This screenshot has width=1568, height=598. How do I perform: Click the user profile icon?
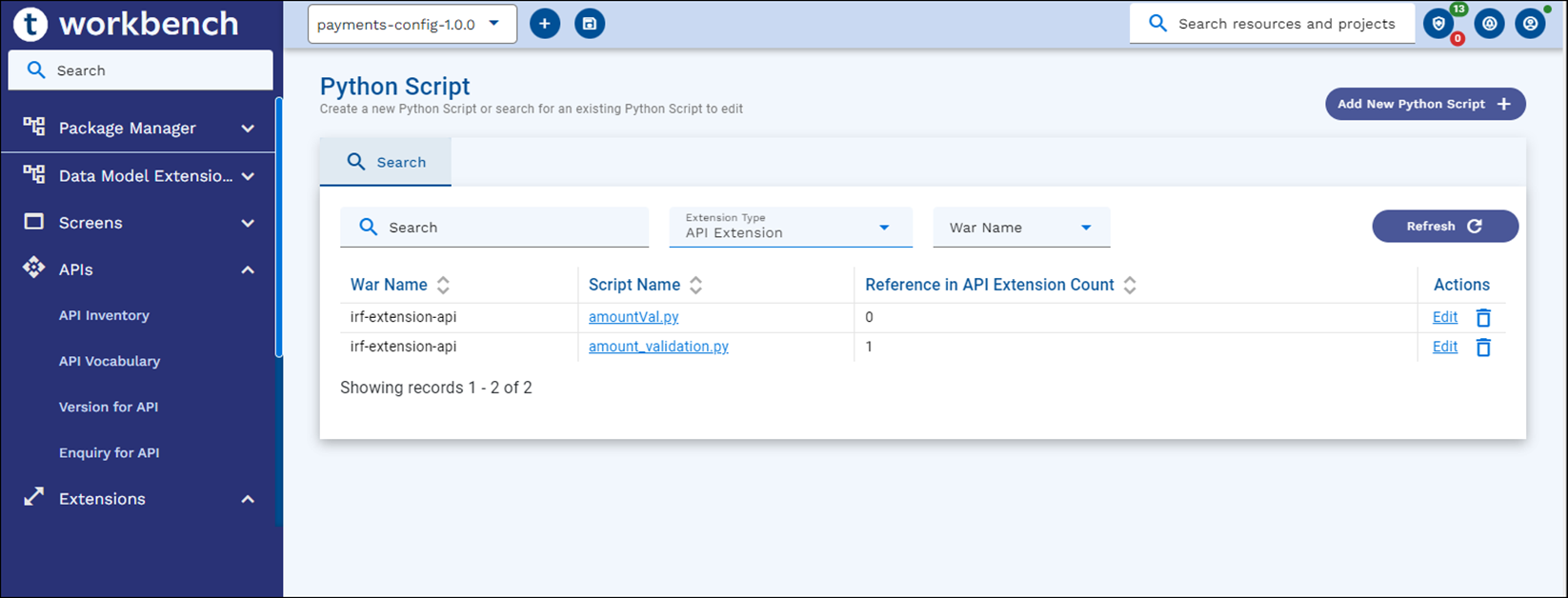[1530, 24]
